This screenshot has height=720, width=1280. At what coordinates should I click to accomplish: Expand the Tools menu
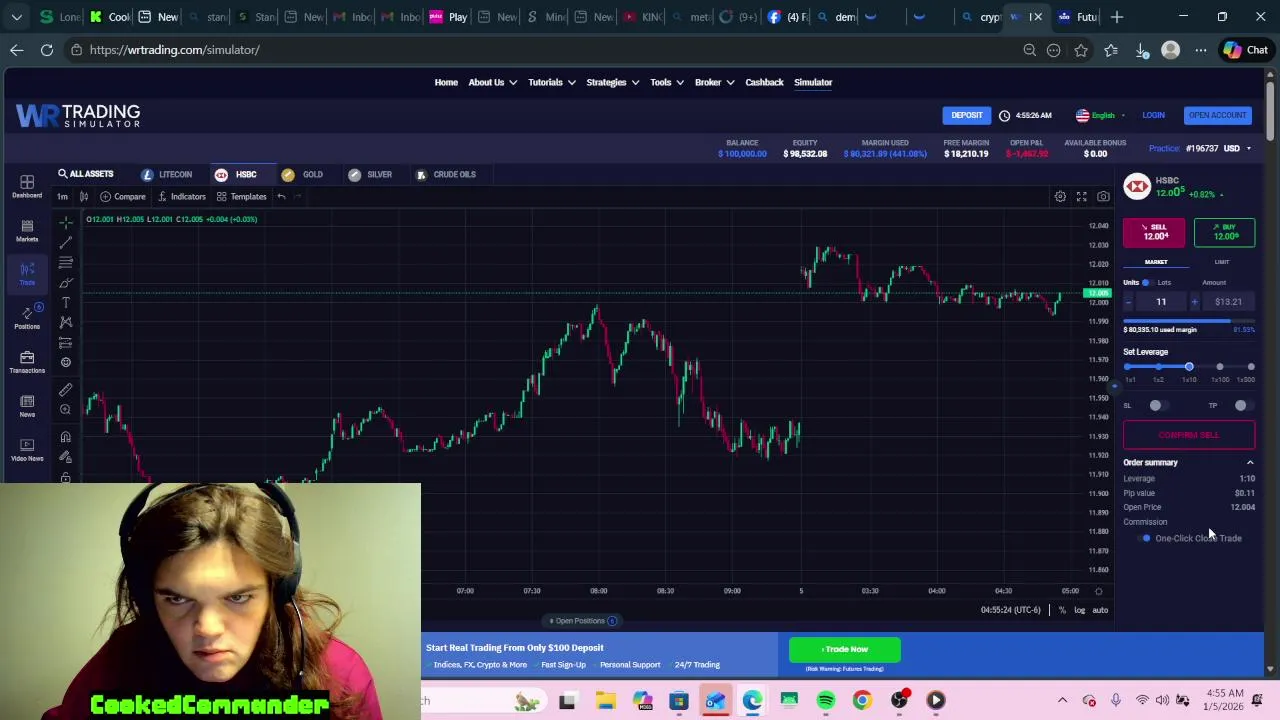[x=666, y=82]
